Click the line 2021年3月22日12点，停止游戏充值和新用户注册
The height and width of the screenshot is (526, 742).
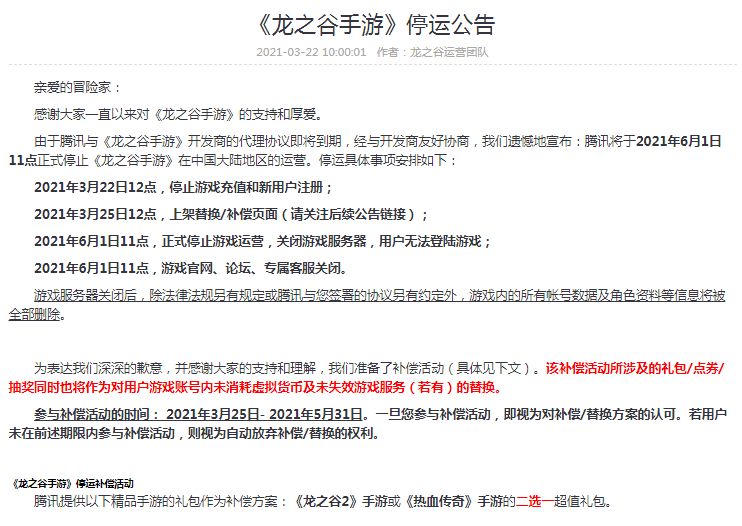(x=184, y=187)
